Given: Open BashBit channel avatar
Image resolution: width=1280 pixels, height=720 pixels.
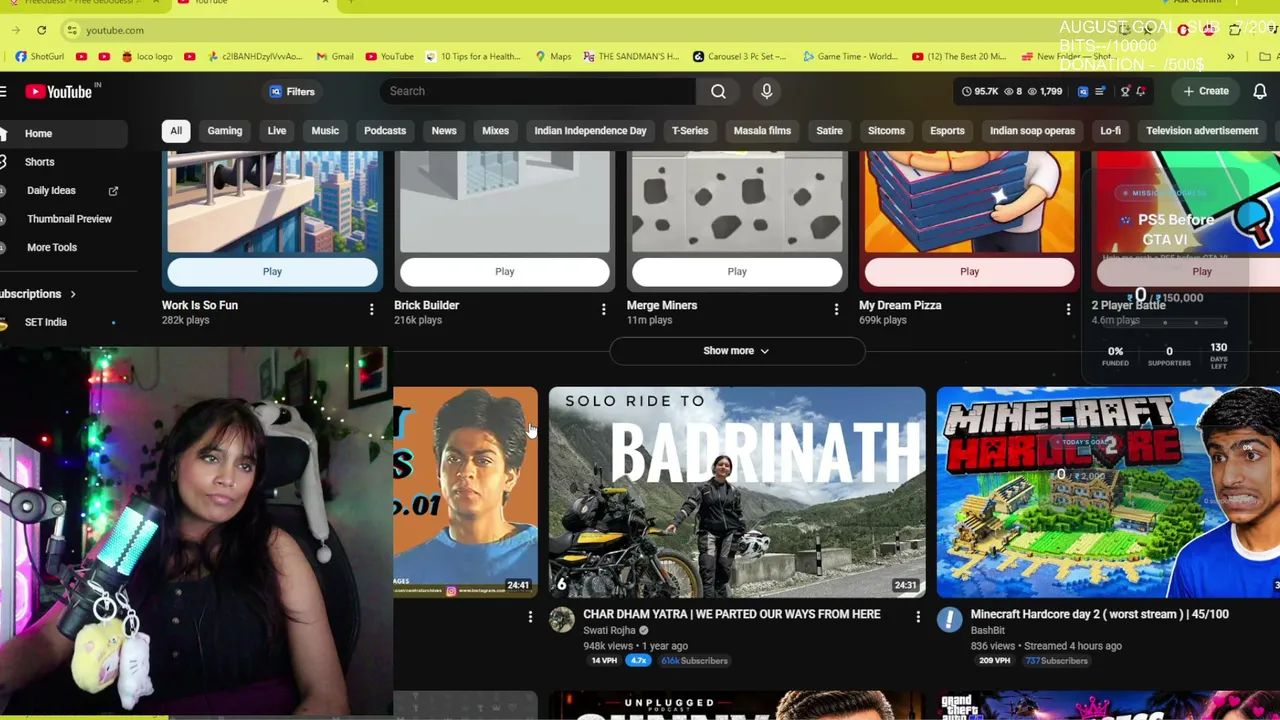Looking at the screenshot, I should tap(949, 620).
